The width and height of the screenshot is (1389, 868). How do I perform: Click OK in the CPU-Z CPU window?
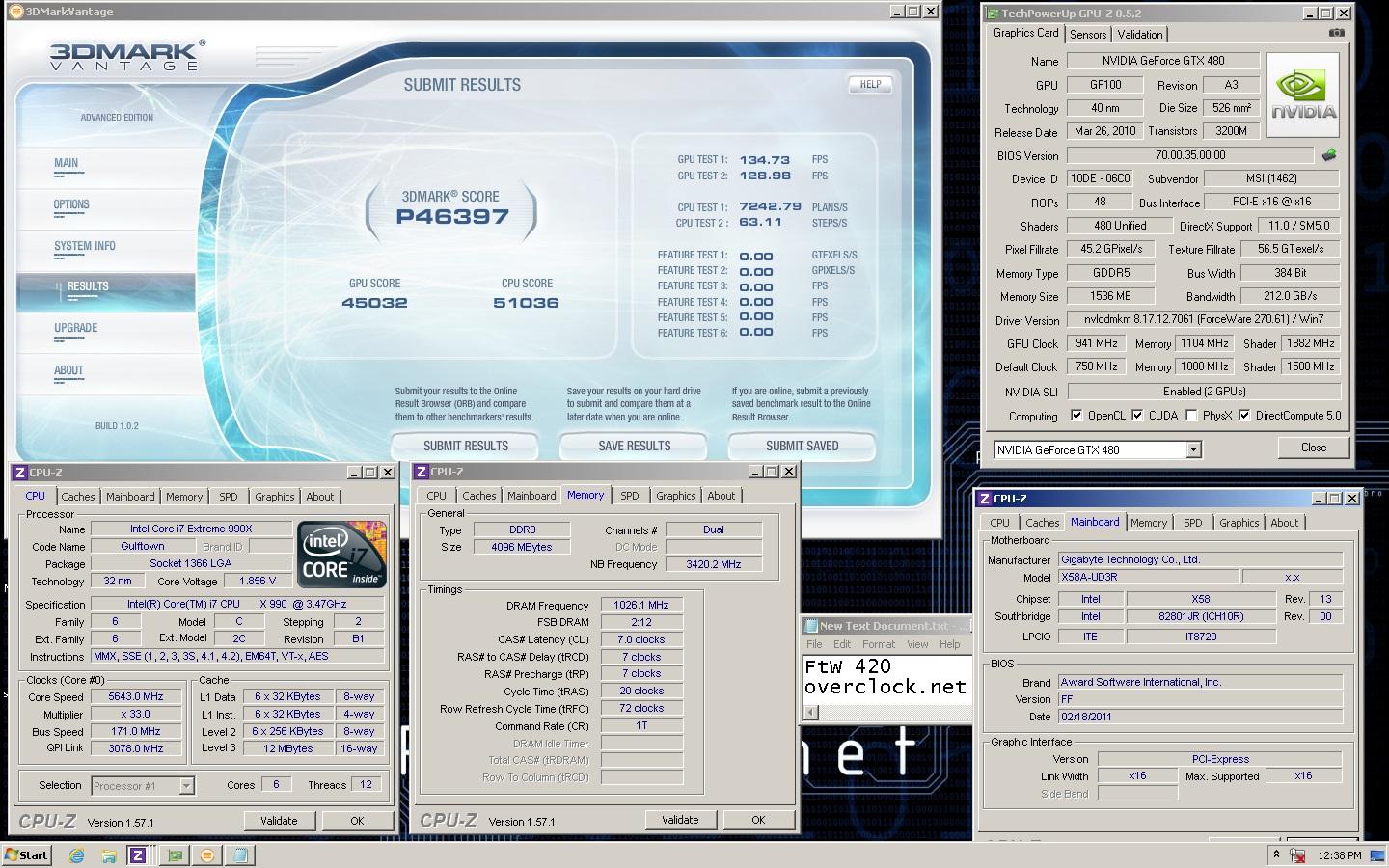(357, 821)
